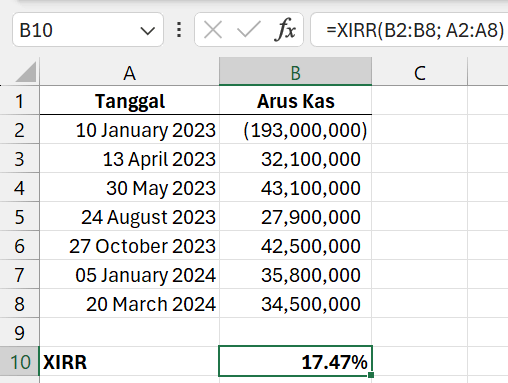Image resolution: width=508 pixels, height=383 pixels.
Task: Select cell with 30 May 2023
Action: [x=129, y=187]
